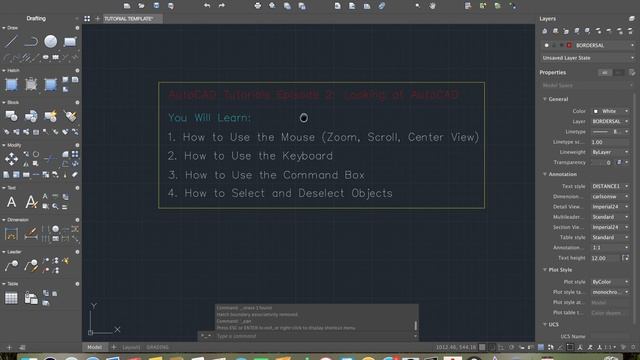Viewport: 640px width, 360px height.
Task: Click the command line input field
Action: click(x=313, y=336)
